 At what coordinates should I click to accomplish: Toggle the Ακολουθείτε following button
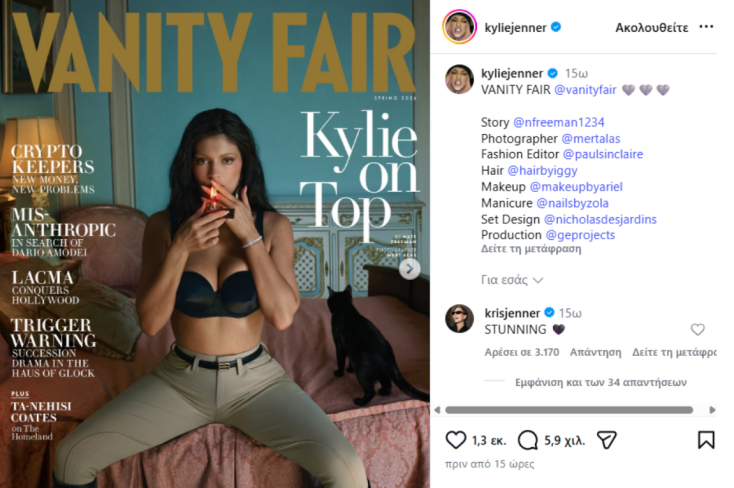click(652, 28)
